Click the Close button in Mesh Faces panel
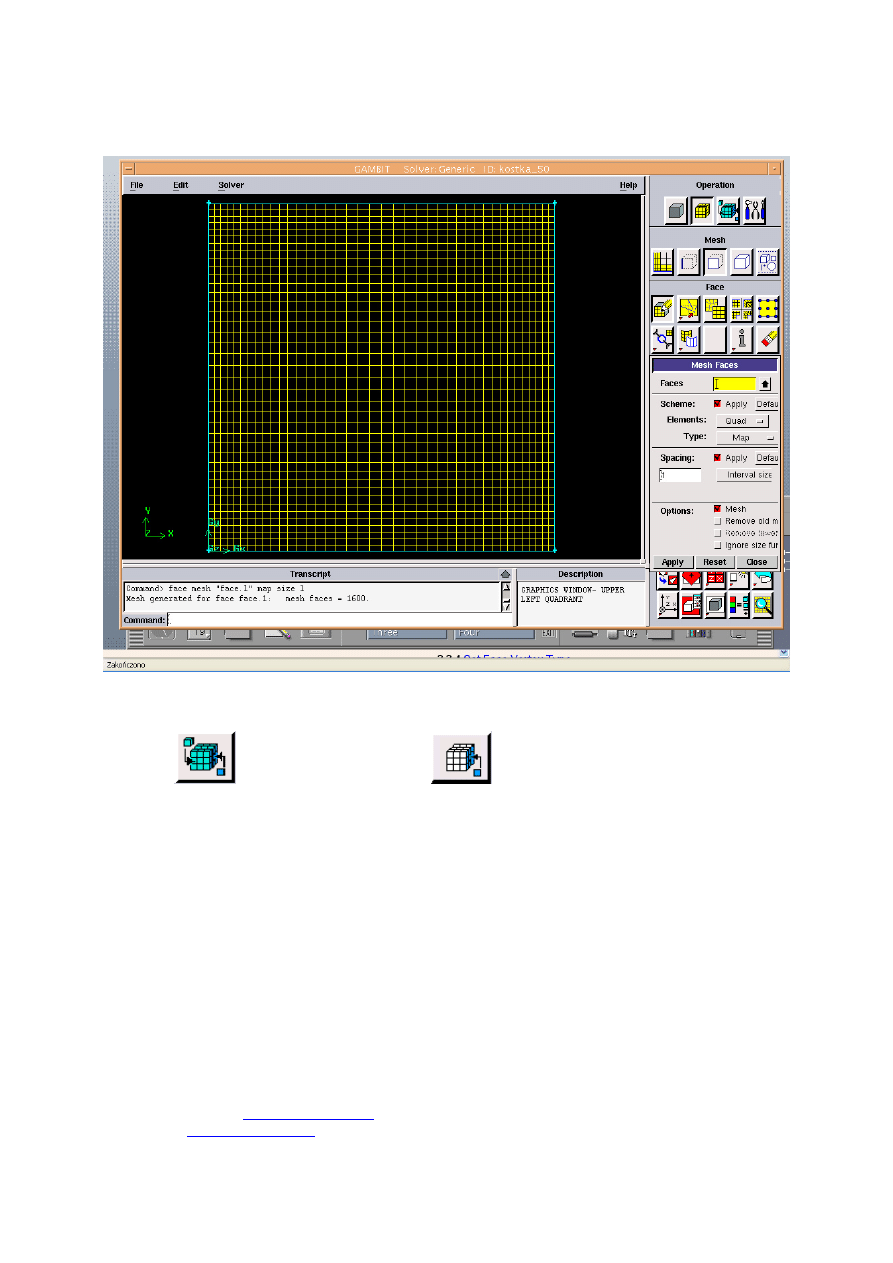This screenshot has width=893, height=1263. [x=756, y=562]
